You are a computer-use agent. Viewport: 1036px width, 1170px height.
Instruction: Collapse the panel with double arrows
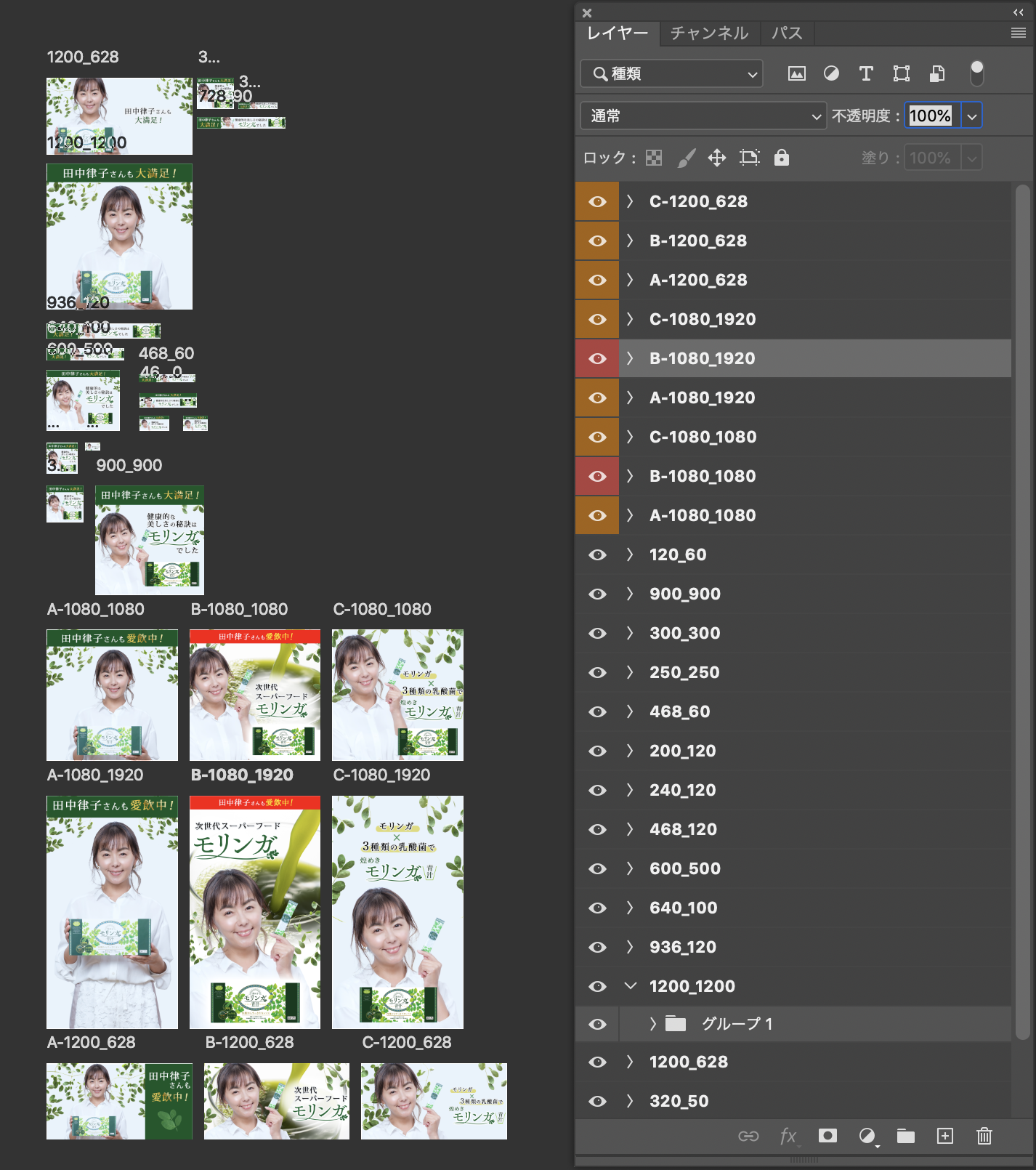[x=1019, y=12]
